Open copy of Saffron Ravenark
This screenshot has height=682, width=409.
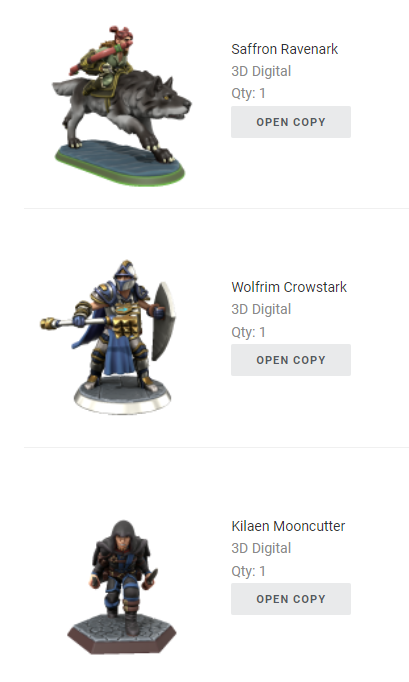[291, 122]
